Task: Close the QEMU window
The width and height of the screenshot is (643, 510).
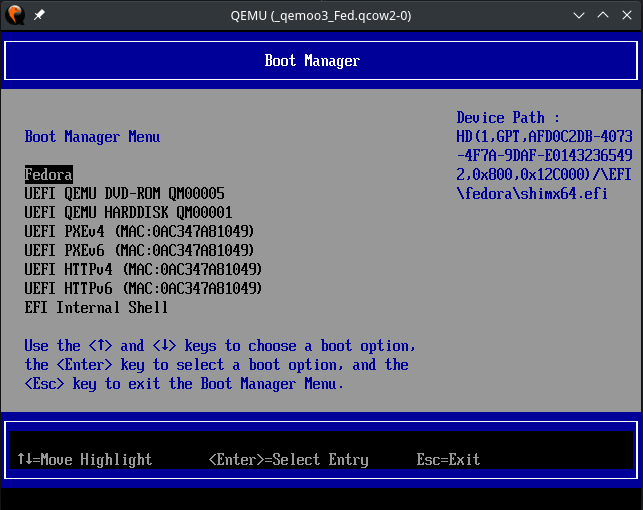Action: [626, 16]
